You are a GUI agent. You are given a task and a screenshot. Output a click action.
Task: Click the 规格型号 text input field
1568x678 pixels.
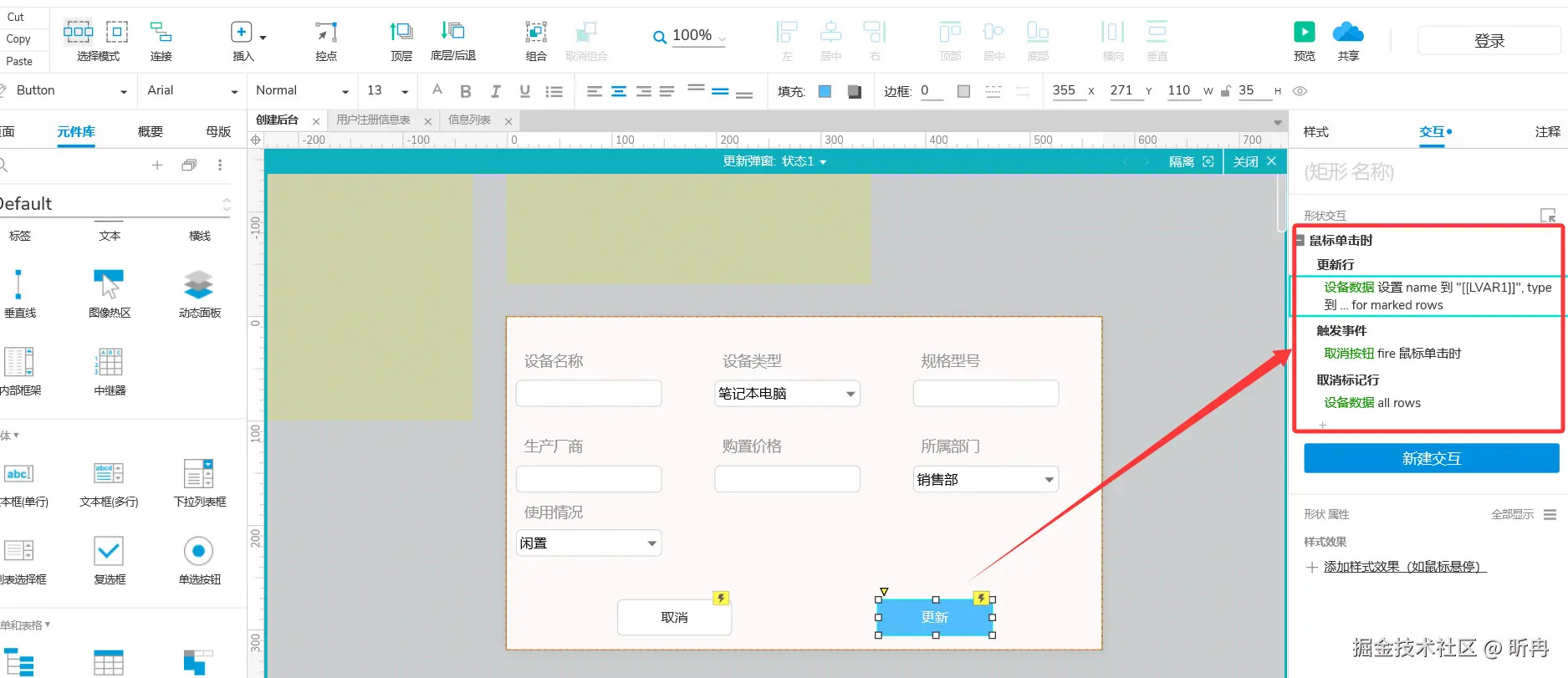tap(986, 393)
